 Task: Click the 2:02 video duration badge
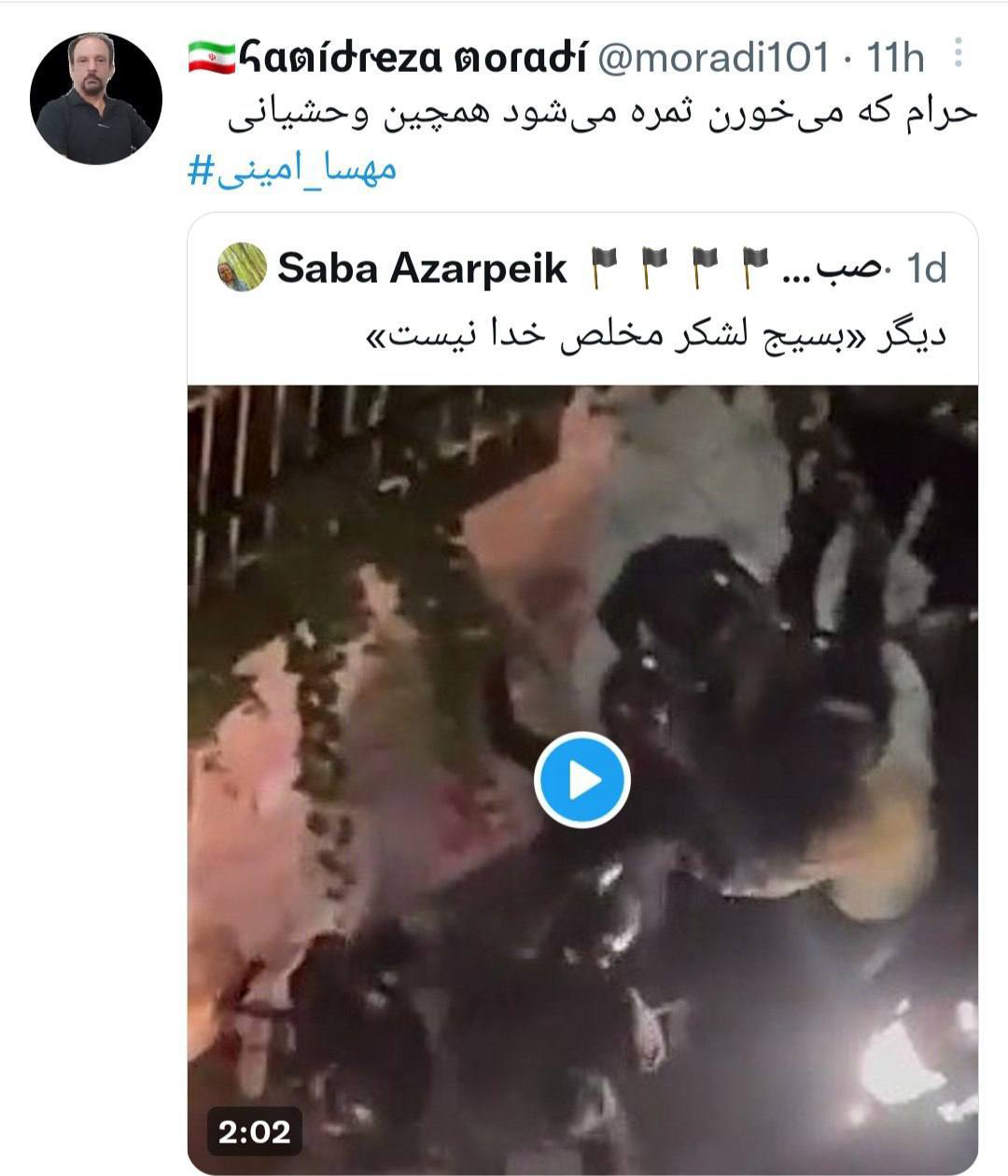pos(255,1132)
